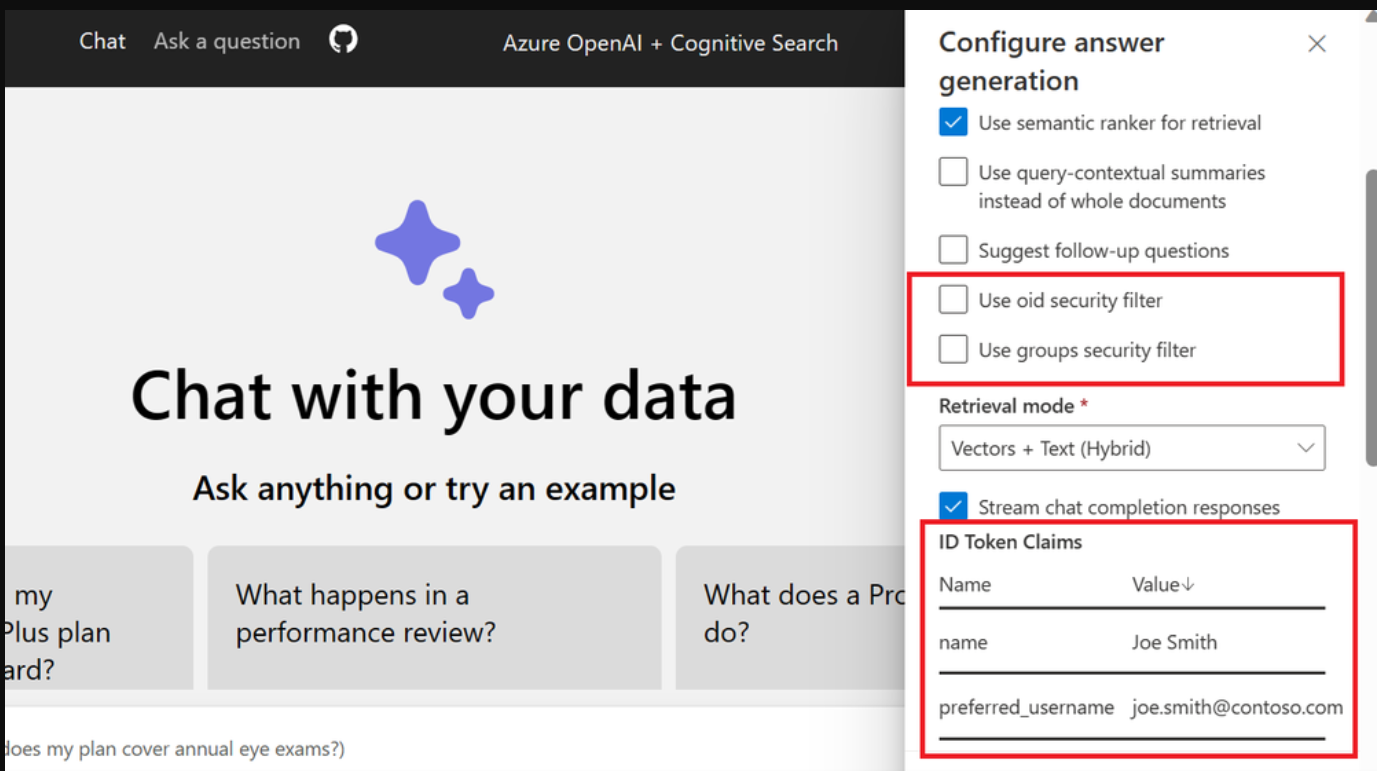The width and height of the screenshot is (1377, 771).
Task: Enable query-contextual summaries checkbox
Action: [x=953, y=172]
